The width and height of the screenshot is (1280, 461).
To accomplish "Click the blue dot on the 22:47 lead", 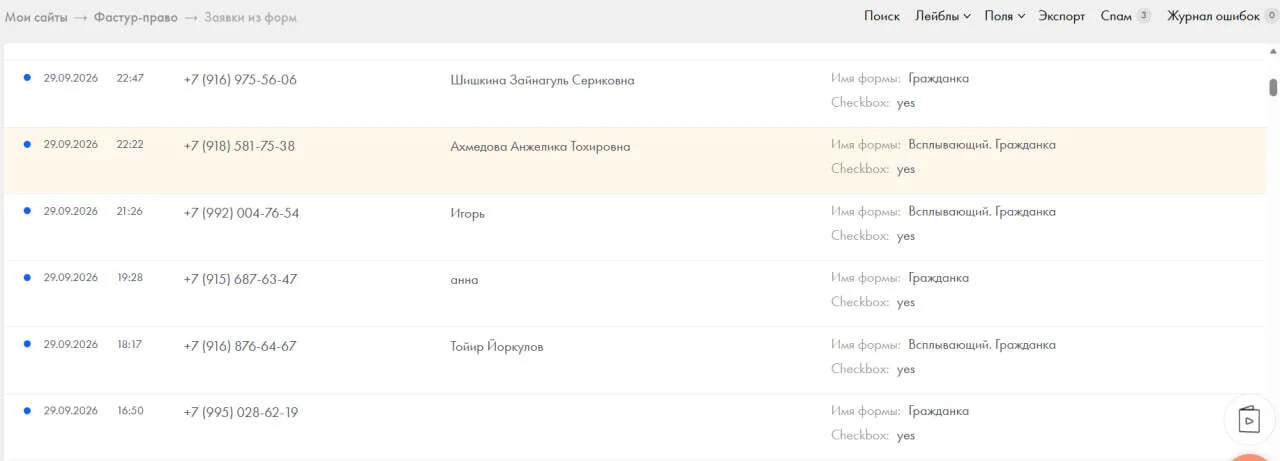I will (27, 77).
